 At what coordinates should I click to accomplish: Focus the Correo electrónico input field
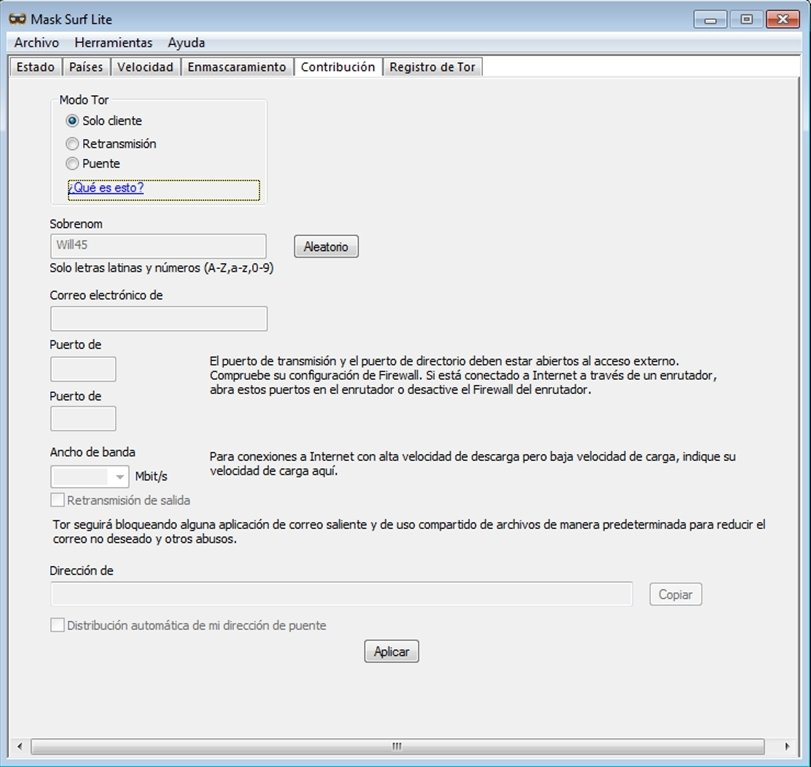click(159, 319)
